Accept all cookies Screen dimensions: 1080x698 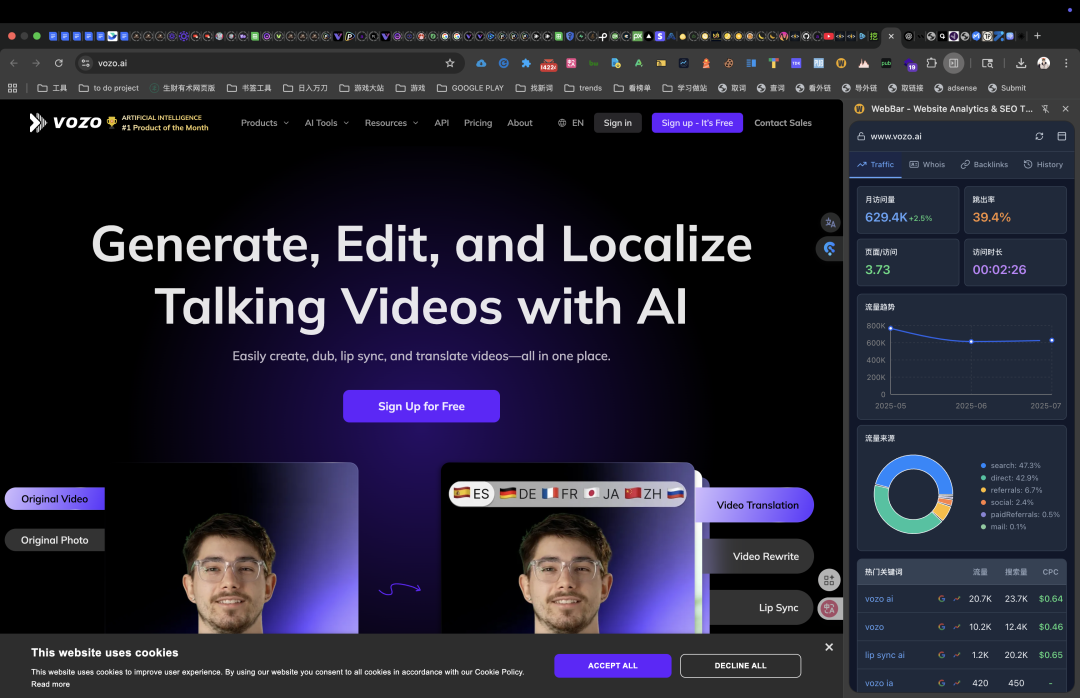click(x=612, y=666)
